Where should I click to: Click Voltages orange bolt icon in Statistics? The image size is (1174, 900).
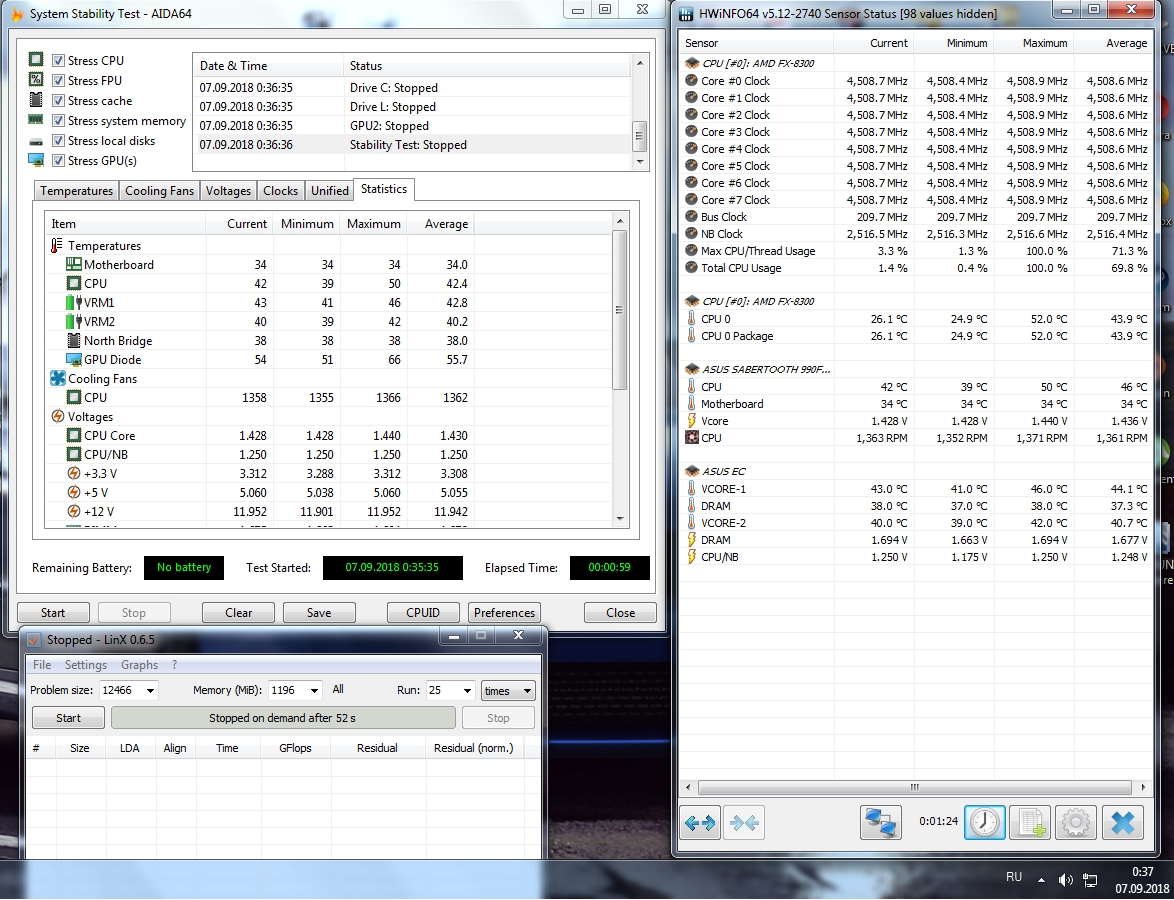click(x=58, y=416)
